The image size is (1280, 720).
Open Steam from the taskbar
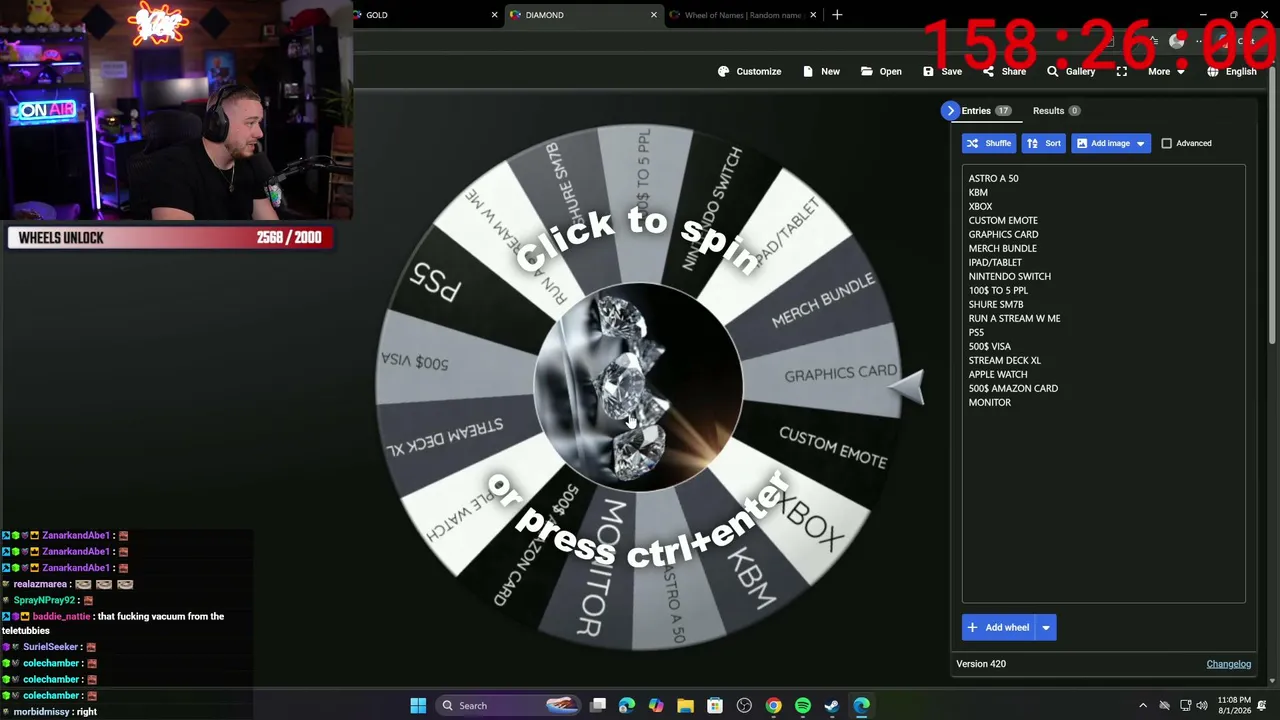(x=832, y=706)
